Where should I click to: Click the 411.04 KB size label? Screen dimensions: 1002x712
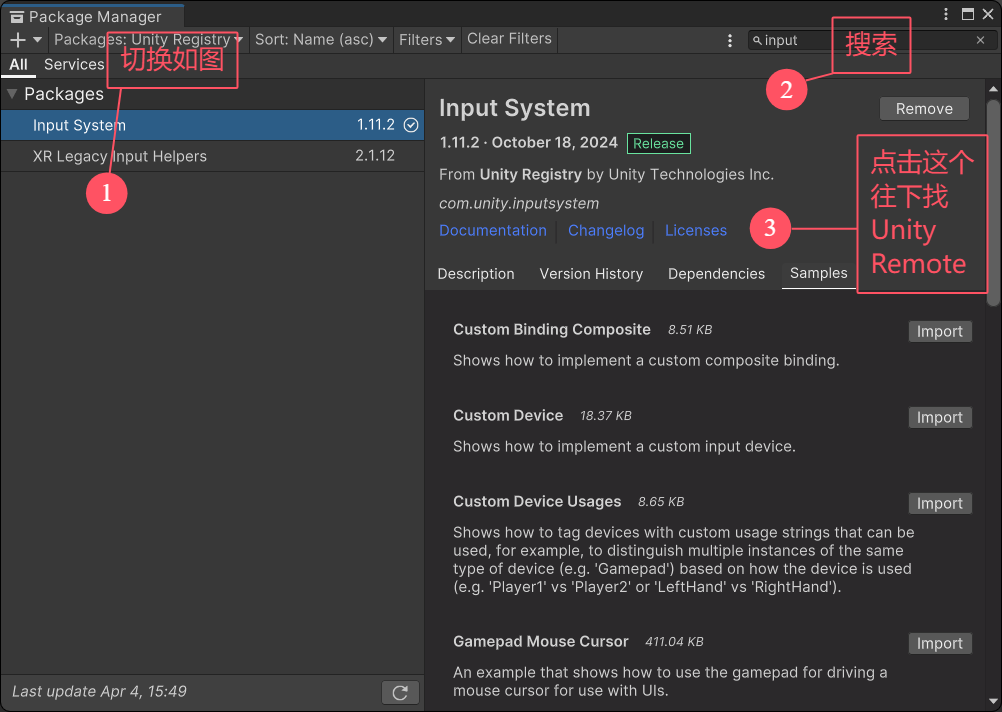(674, 642)
